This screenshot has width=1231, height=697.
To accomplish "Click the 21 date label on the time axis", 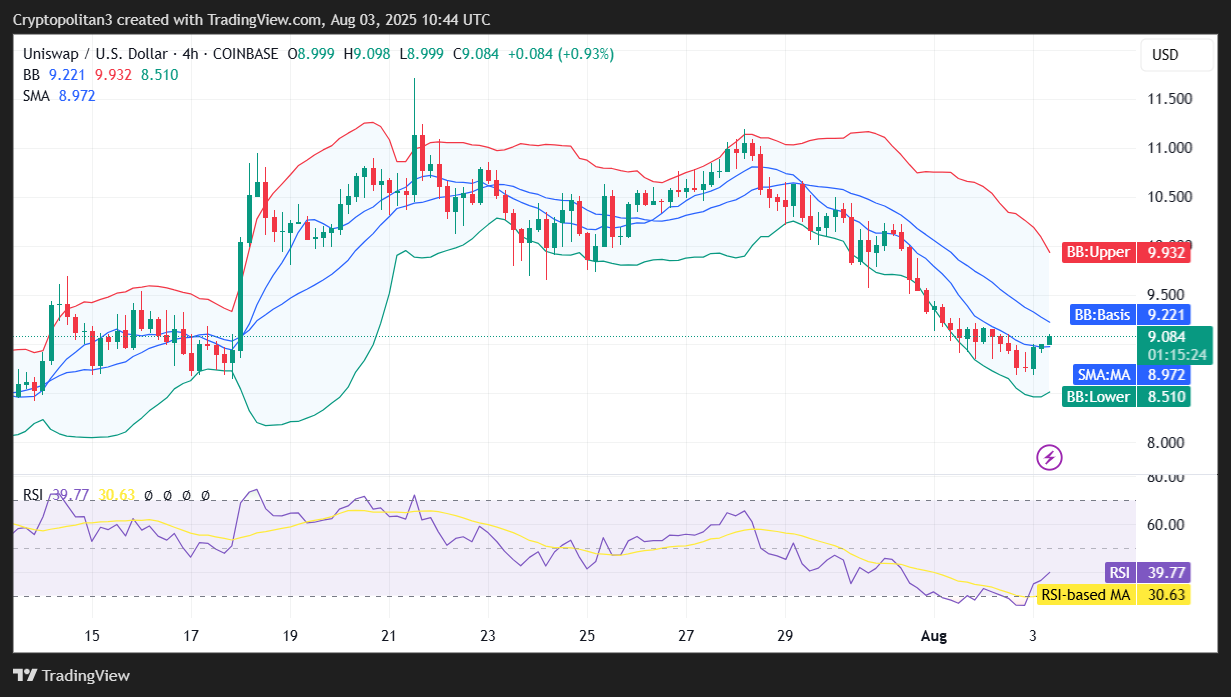I will point(390,635).
